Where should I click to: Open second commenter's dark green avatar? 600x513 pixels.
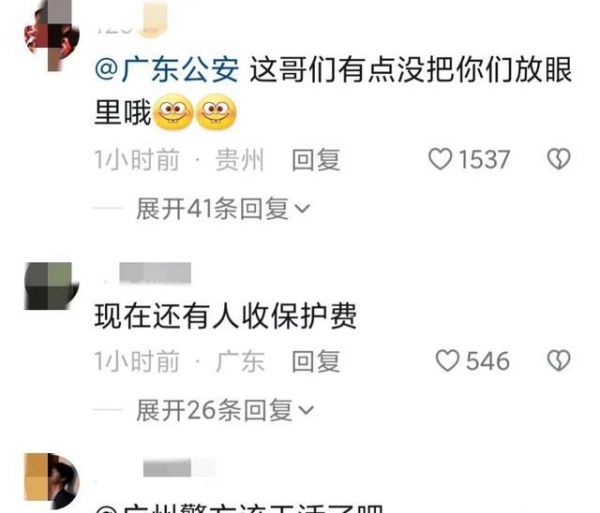click(x=52, y=286)
